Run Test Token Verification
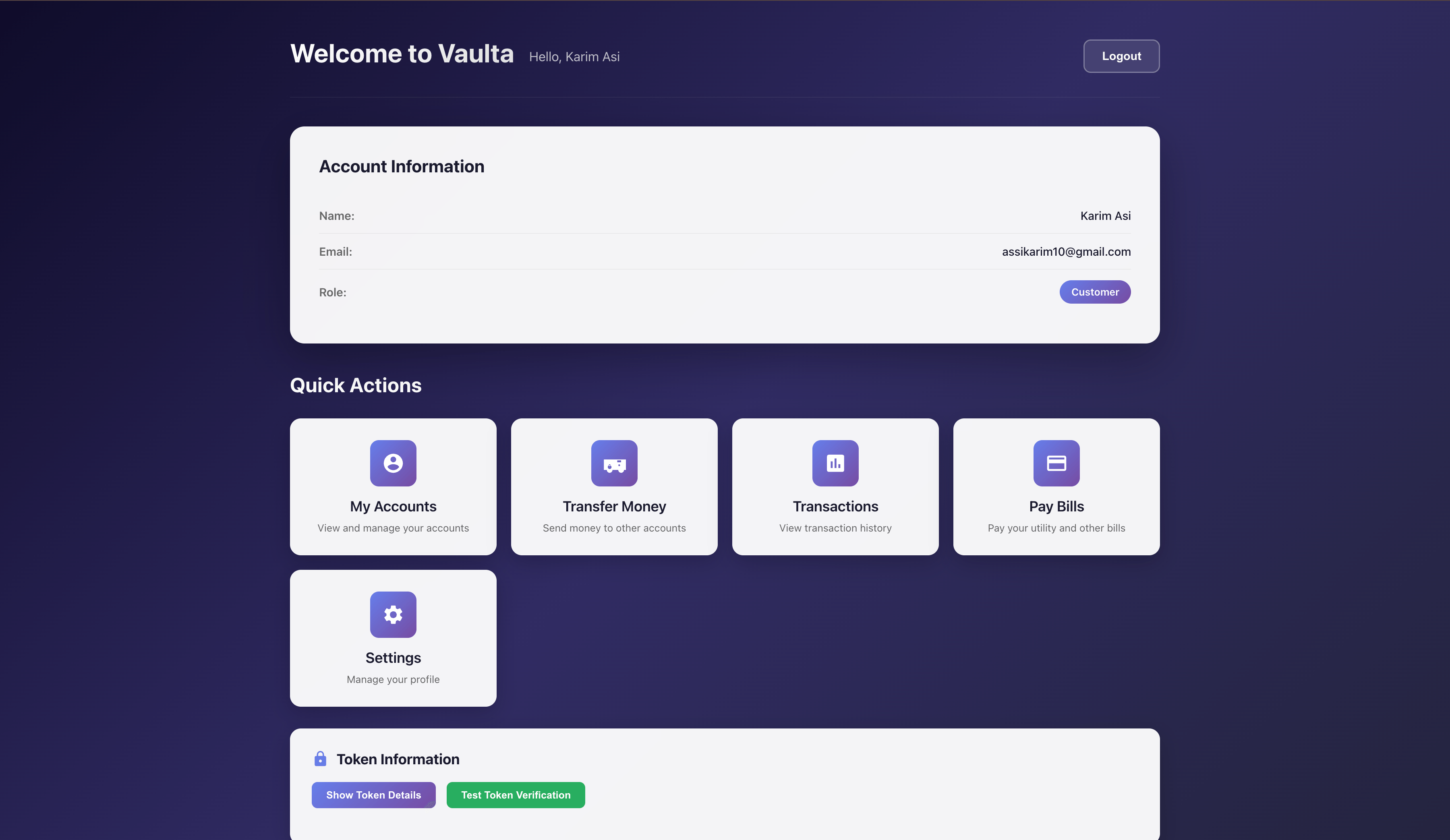Screen dimensions: 1450x840 point(515,794)
